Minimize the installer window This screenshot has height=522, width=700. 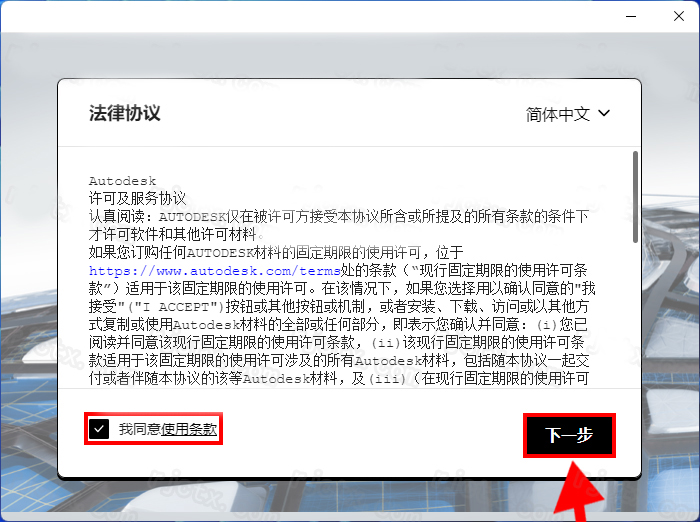[x=631, y=16]
